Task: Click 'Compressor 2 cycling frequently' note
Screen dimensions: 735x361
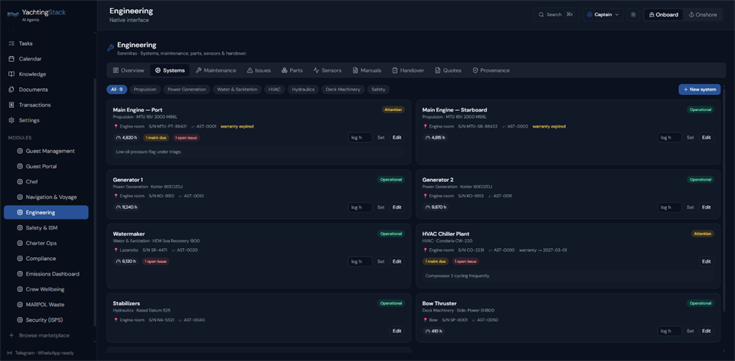Action: pyautogui.click(x=568, y=276)
